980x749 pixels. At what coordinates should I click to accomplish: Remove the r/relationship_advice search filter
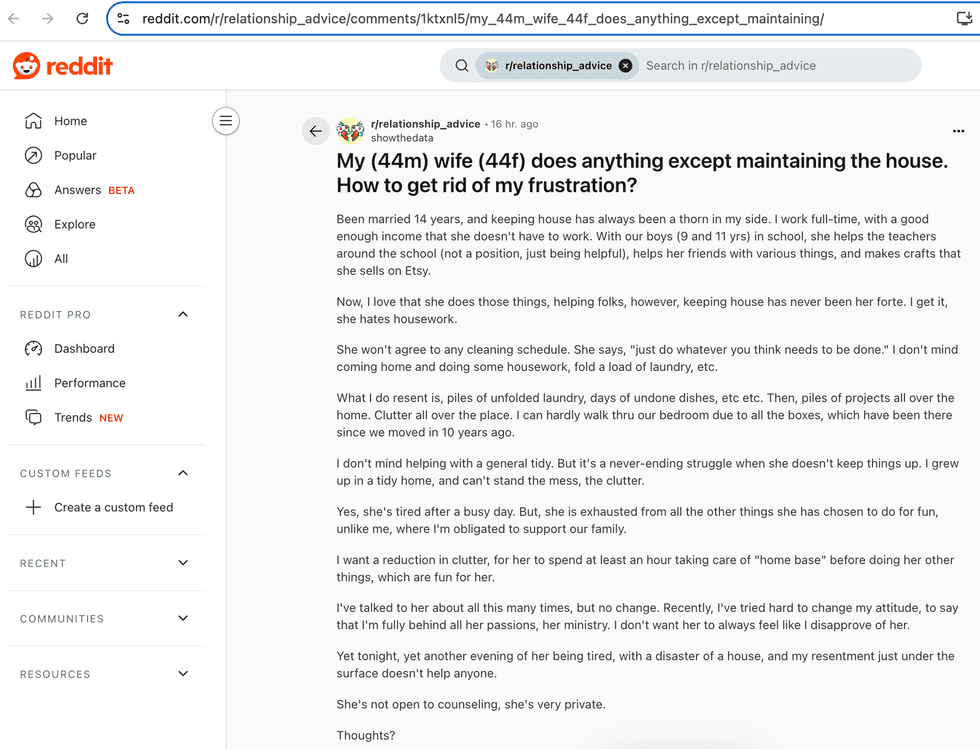click(x=625, y=66)
